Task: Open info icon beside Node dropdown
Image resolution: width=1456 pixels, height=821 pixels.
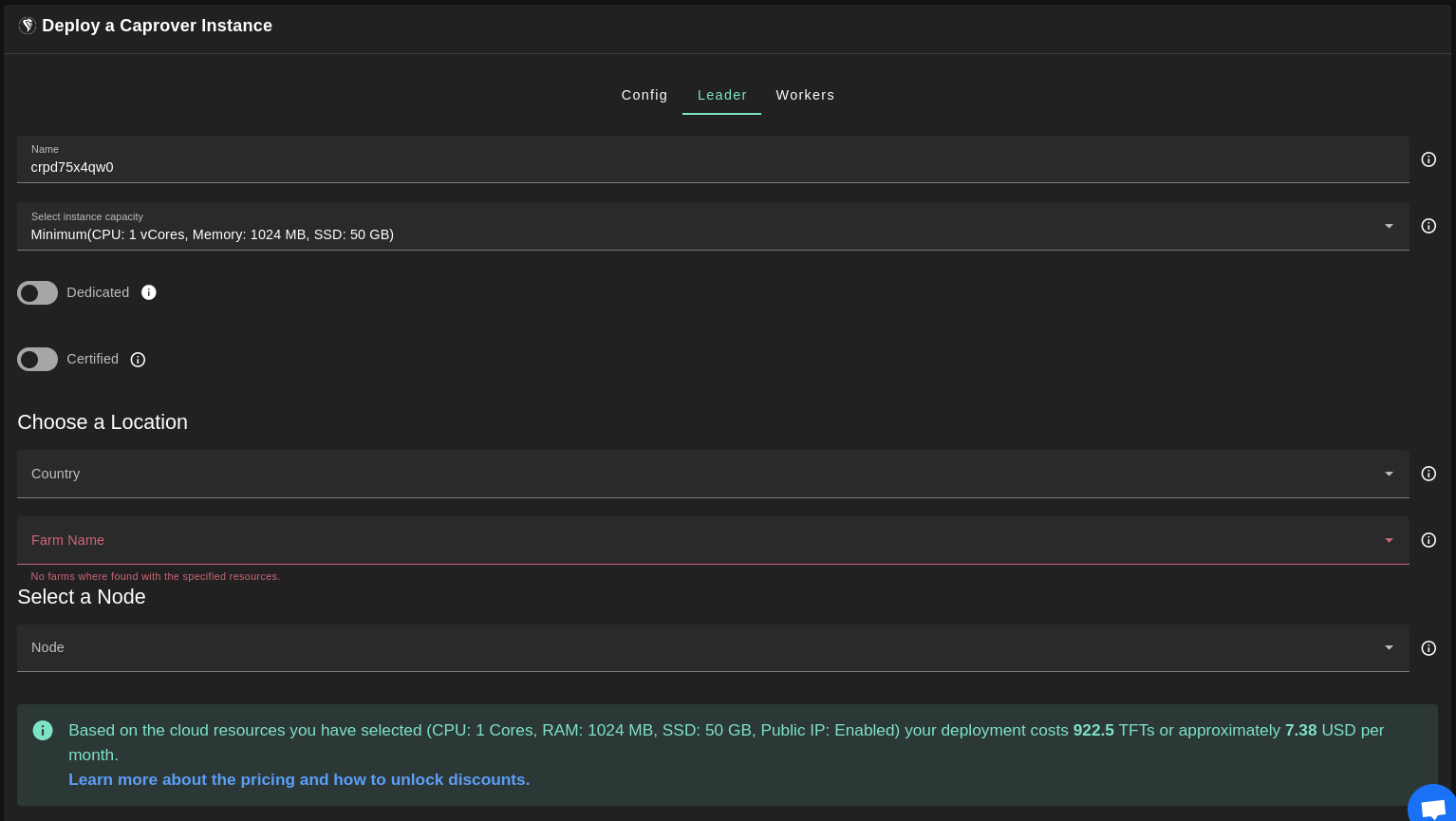Action: (1428, 648)
